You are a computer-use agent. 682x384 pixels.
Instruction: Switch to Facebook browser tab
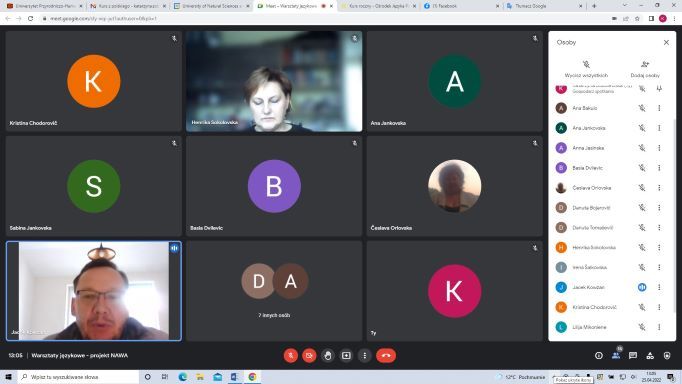point(461,6)
